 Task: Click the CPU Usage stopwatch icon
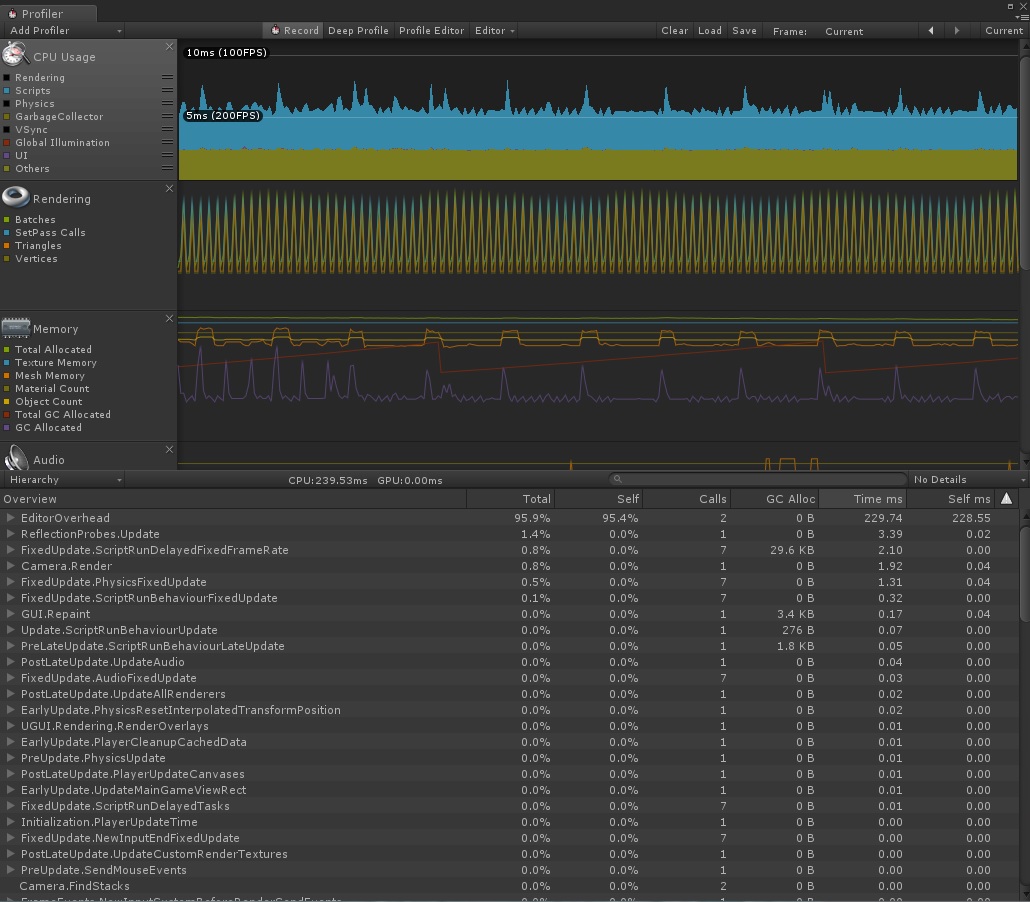point(15,55)
